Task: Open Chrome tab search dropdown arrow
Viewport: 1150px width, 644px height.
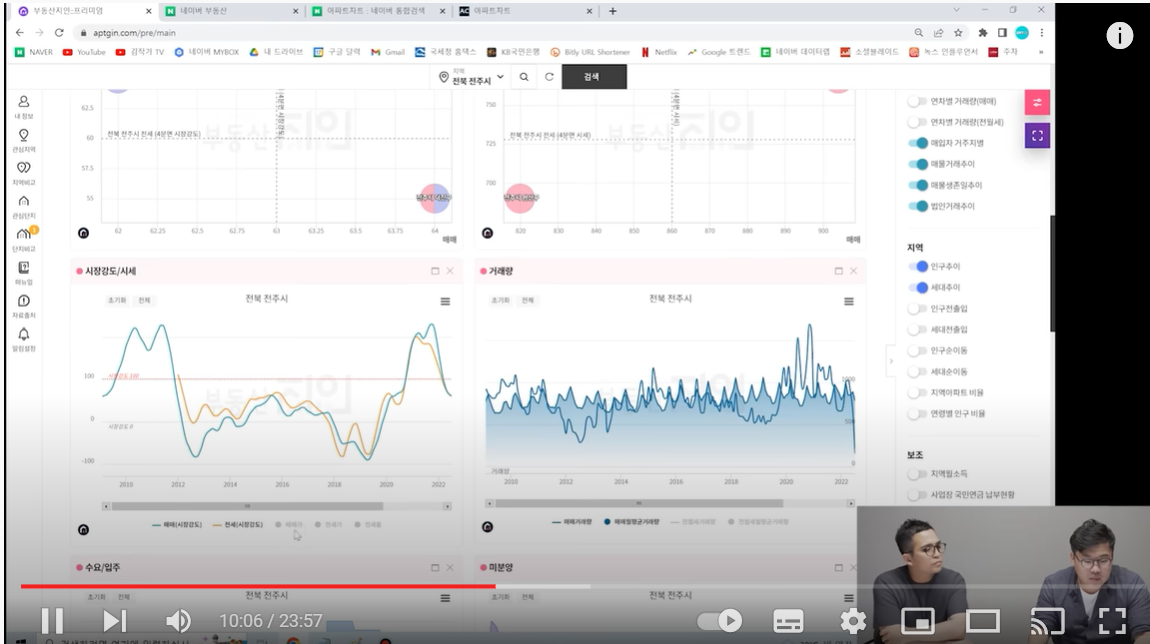Action: 956,10
